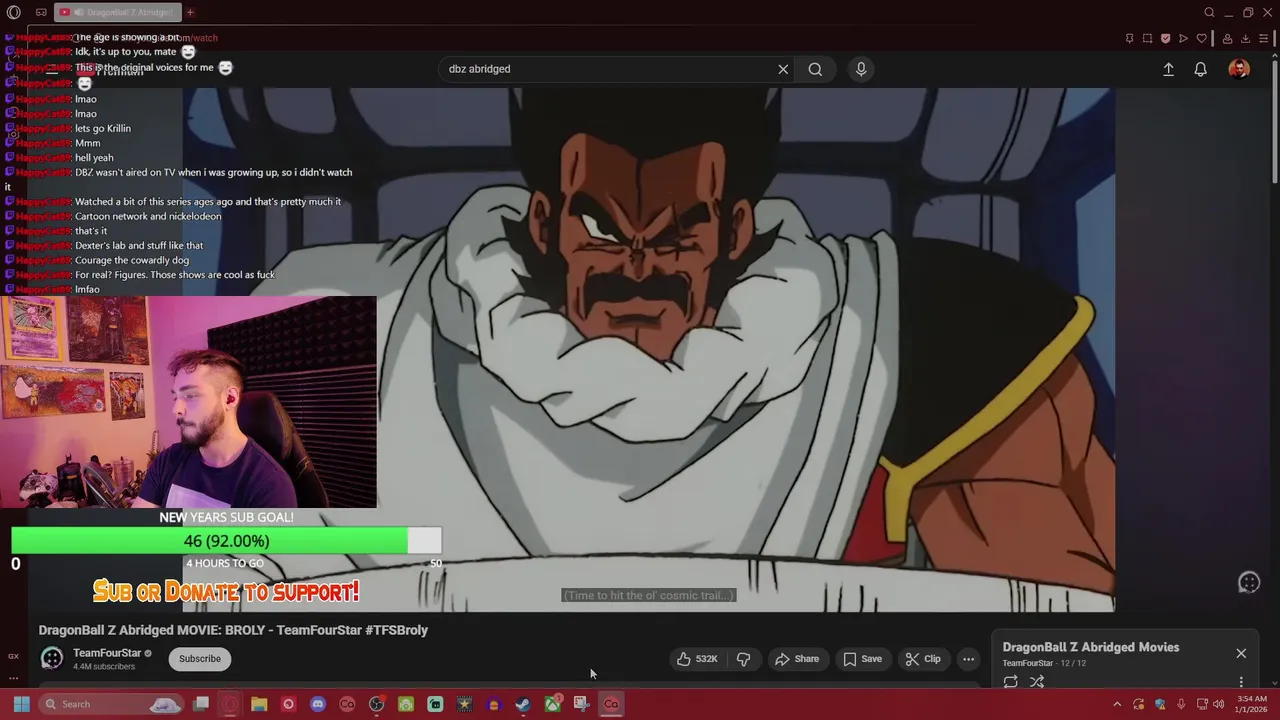Viewport: 1280px width, 720px height.
Task: Open the TeamFourStar channel avatar
Action: (52, 658)
